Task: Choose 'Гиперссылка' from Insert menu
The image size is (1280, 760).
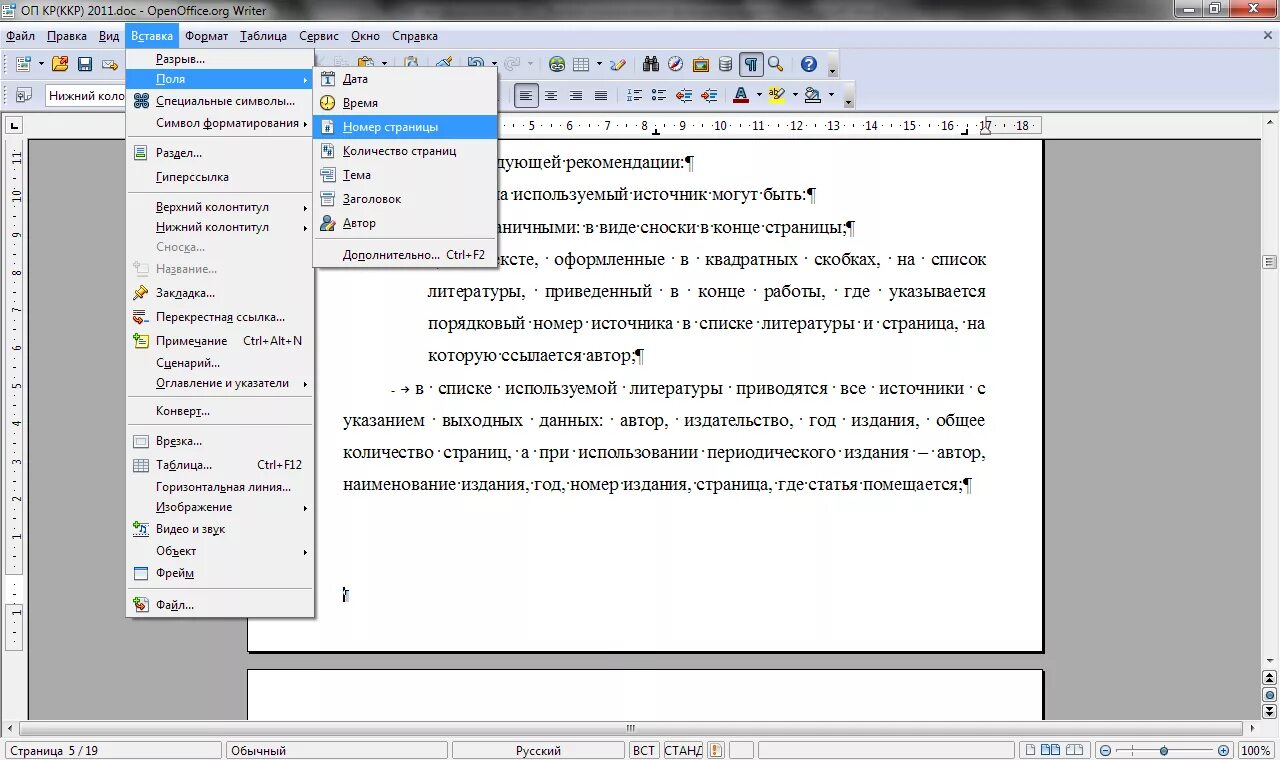Action: (x=220, y=177)
